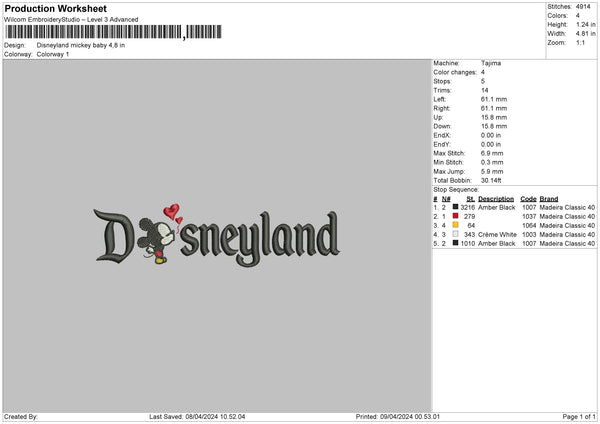Click the "Stops:" label

pos(443,81)
